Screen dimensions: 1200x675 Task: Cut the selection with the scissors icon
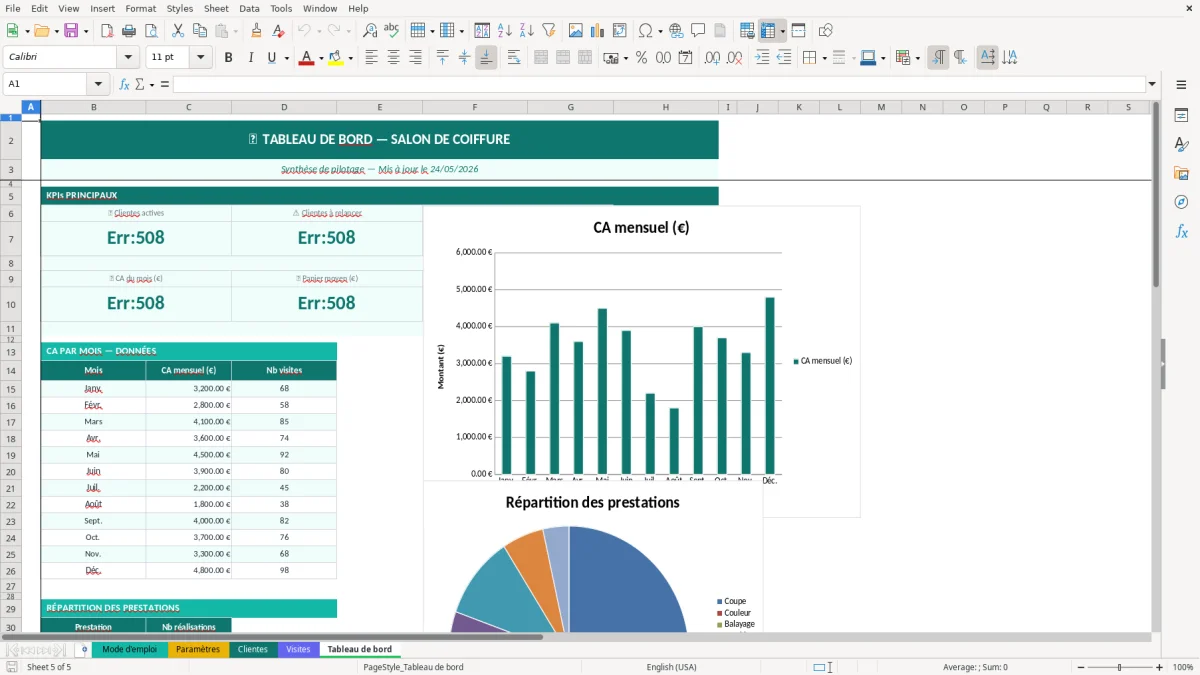[178, 31]
